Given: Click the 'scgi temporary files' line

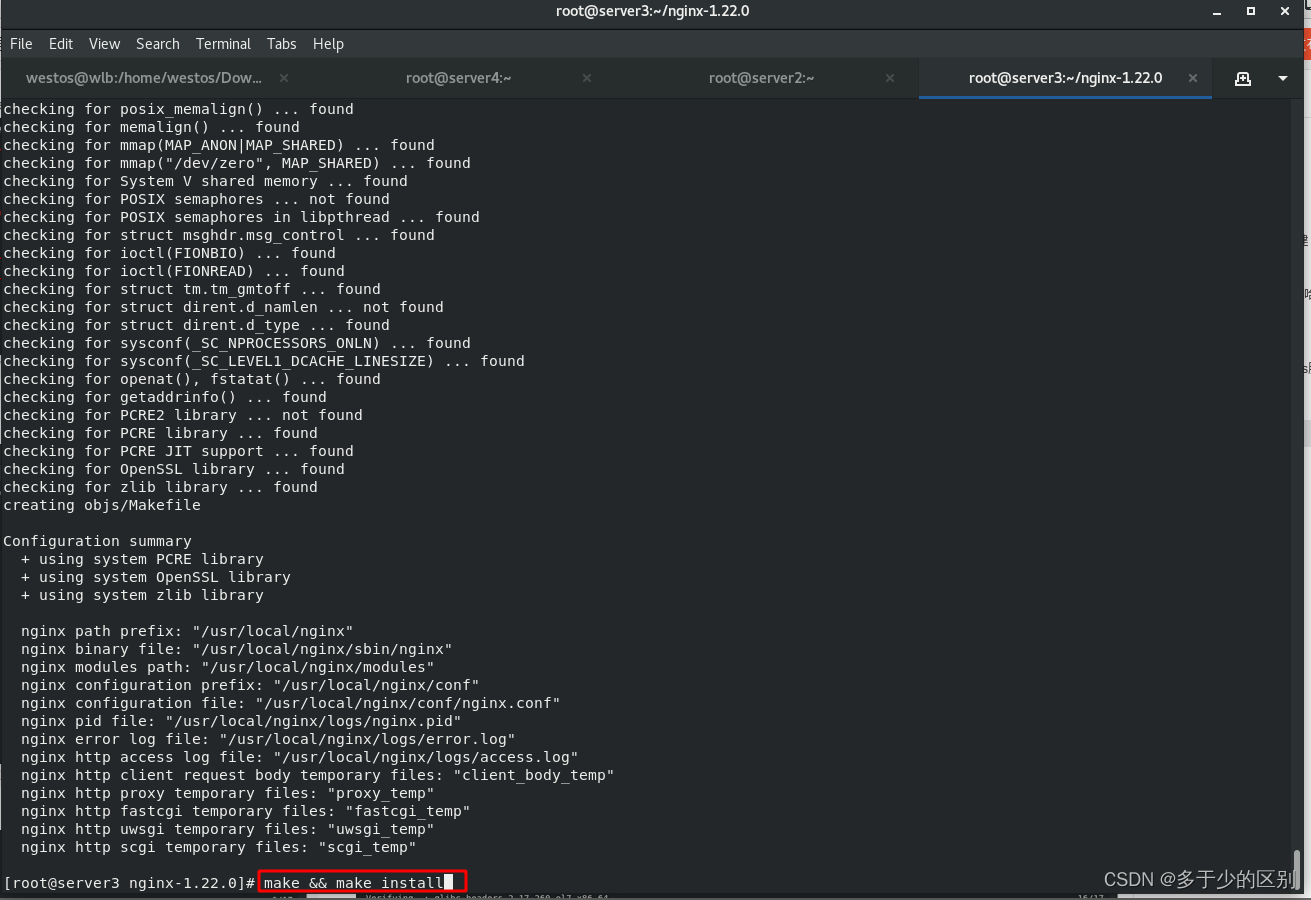Looking at the screenshot, I should 219,847.
